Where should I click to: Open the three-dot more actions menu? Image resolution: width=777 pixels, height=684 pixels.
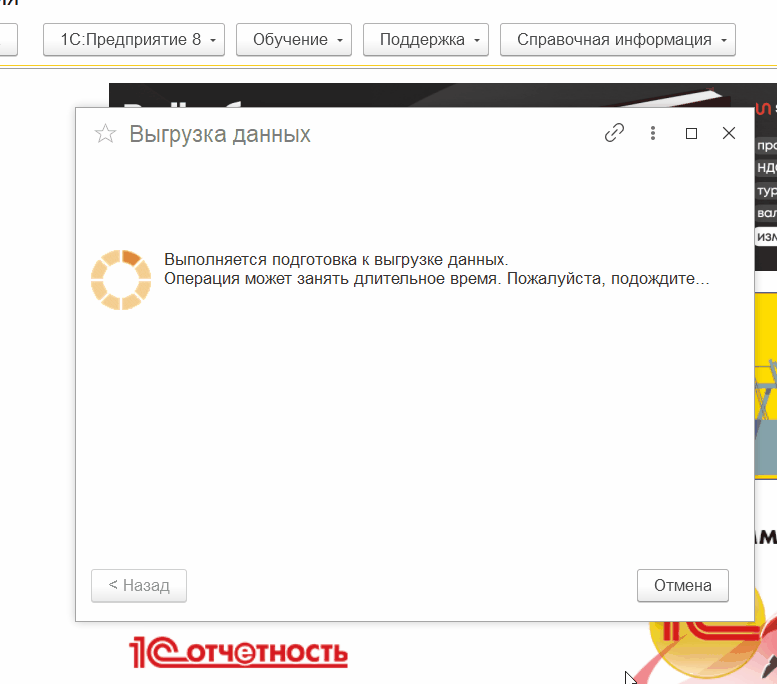[x=653, y=133]
